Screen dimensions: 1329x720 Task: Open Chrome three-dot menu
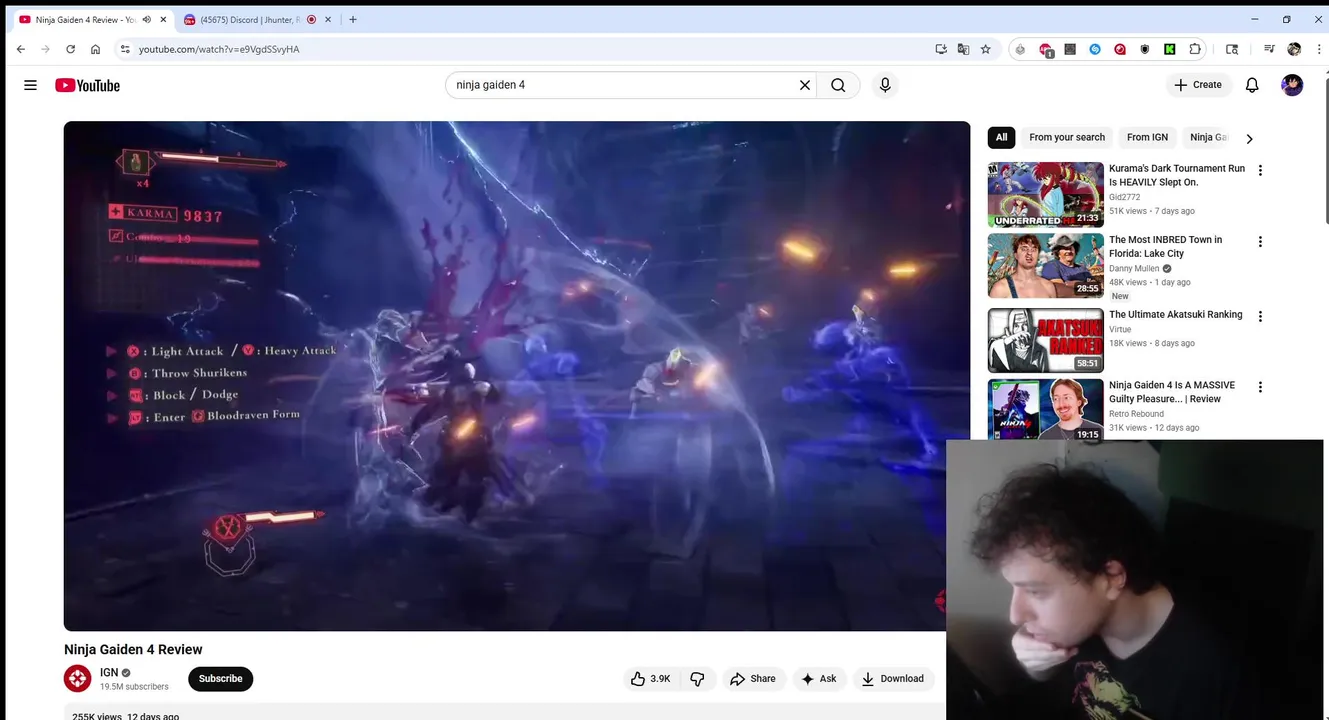[x=1318, y=49]
